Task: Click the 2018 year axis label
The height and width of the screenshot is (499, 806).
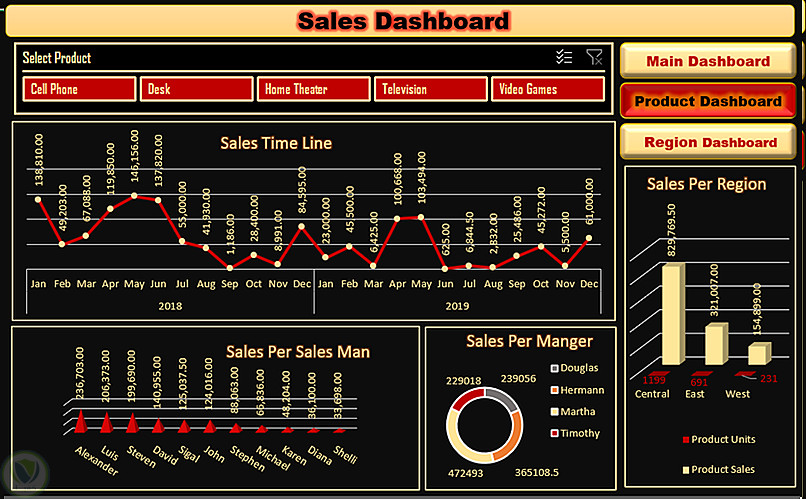Action: point(170,306)
